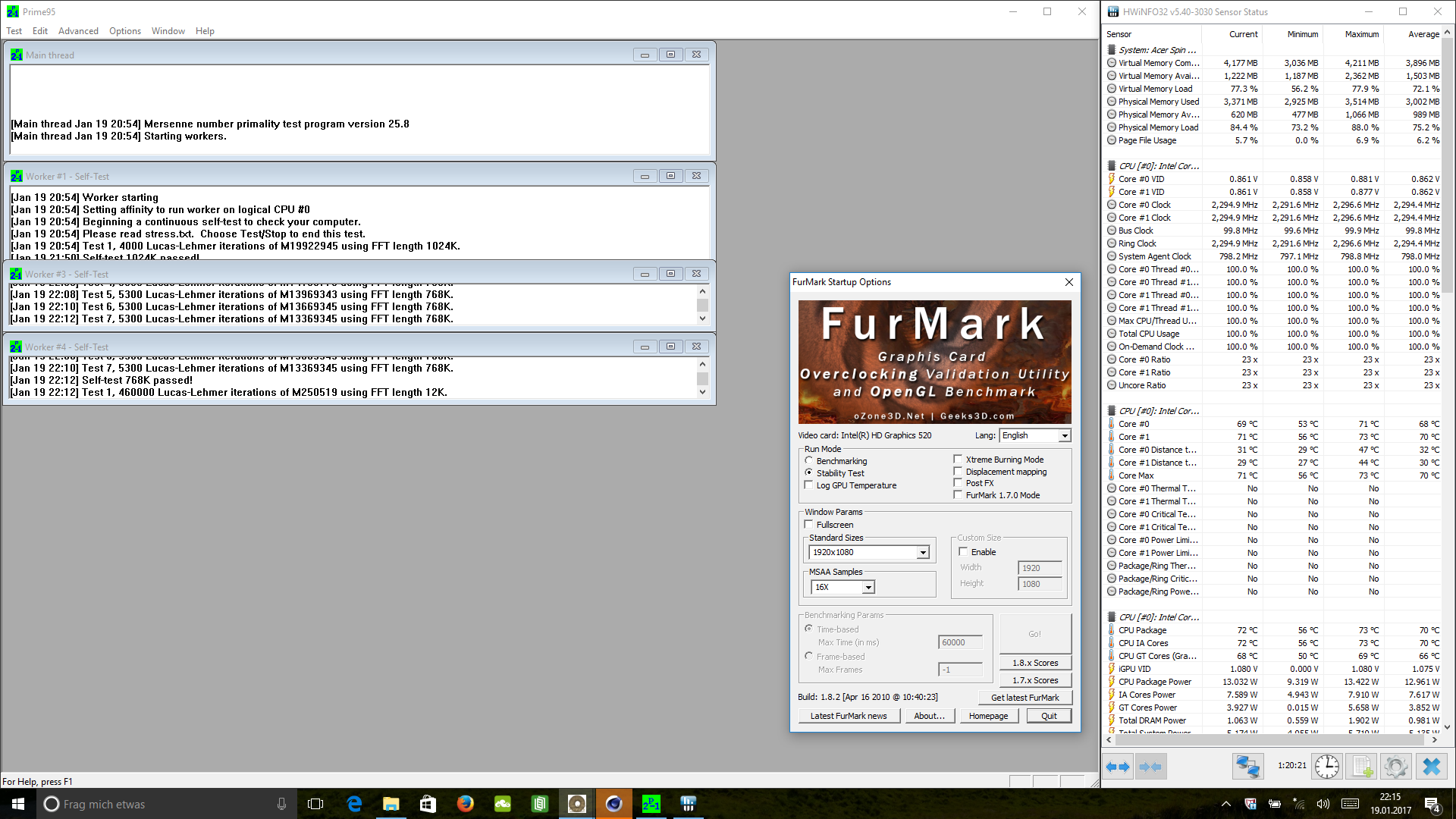Image resolution: width=1456 pixels, height=819 pixels.
Task: Click the Get latest FurMark button
Action: coord(1025,698)
